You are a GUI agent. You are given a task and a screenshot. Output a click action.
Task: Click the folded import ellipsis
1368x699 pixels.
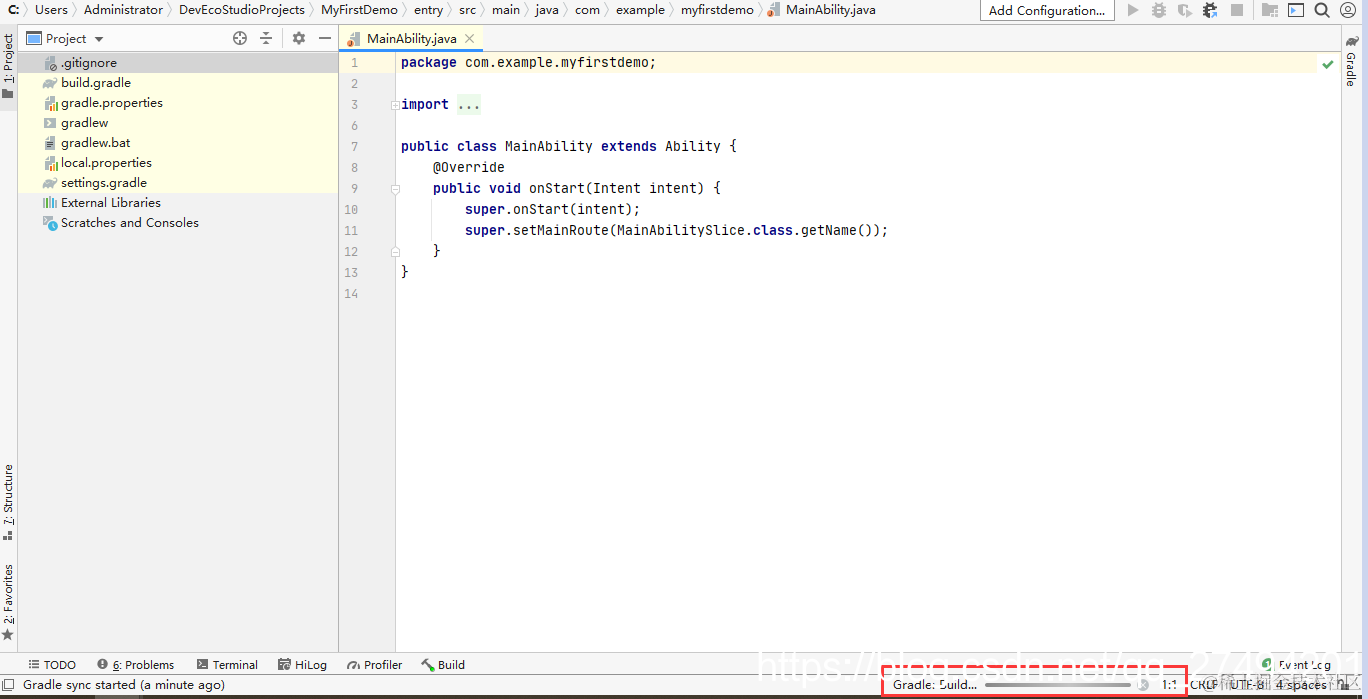(469, 104)
